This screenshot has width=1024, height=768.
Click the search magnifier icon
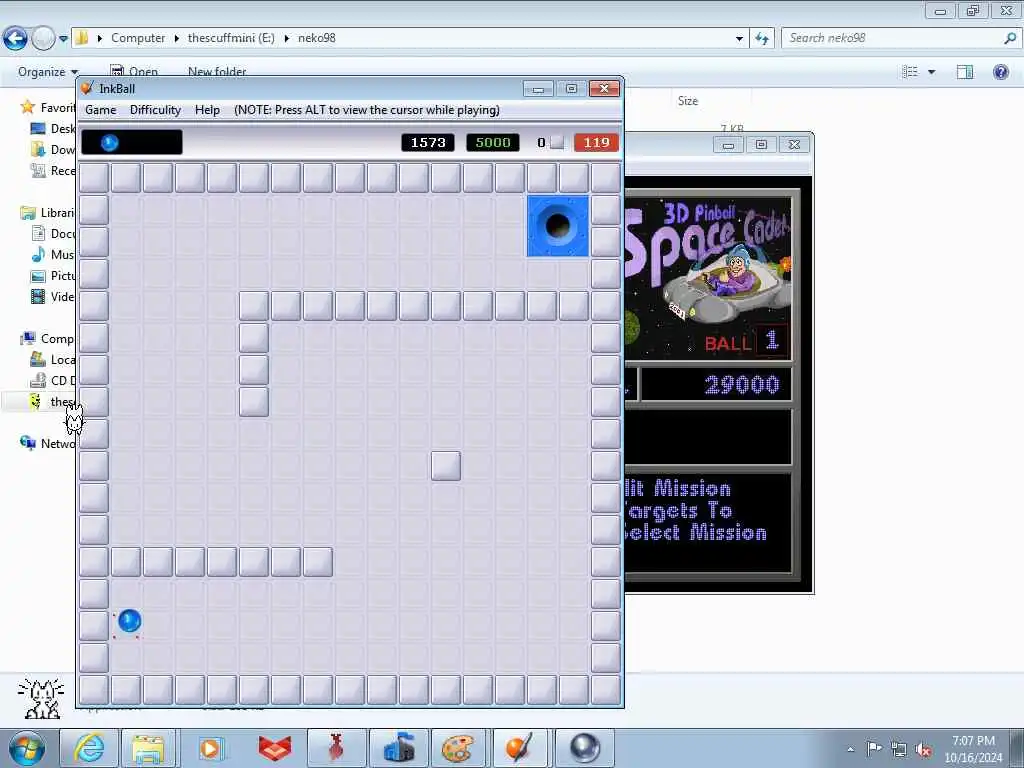(x=1010, y=38)
